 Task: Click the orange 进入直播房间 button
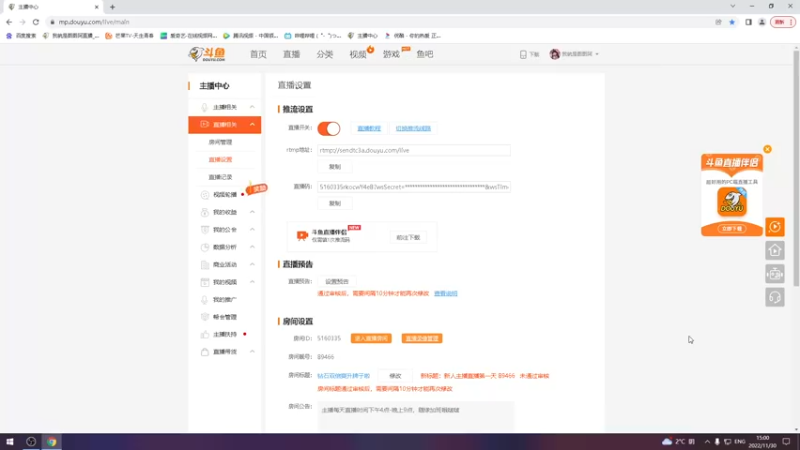371,339
